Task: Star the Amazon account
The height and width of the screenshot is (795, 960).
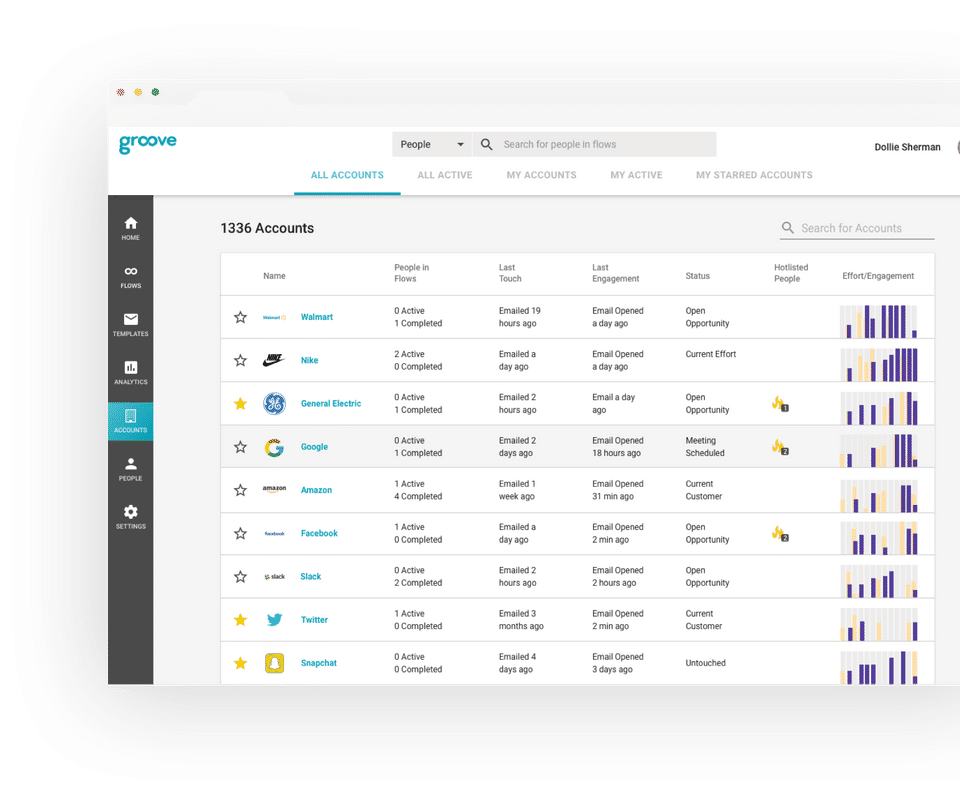Action: (241, 490)
